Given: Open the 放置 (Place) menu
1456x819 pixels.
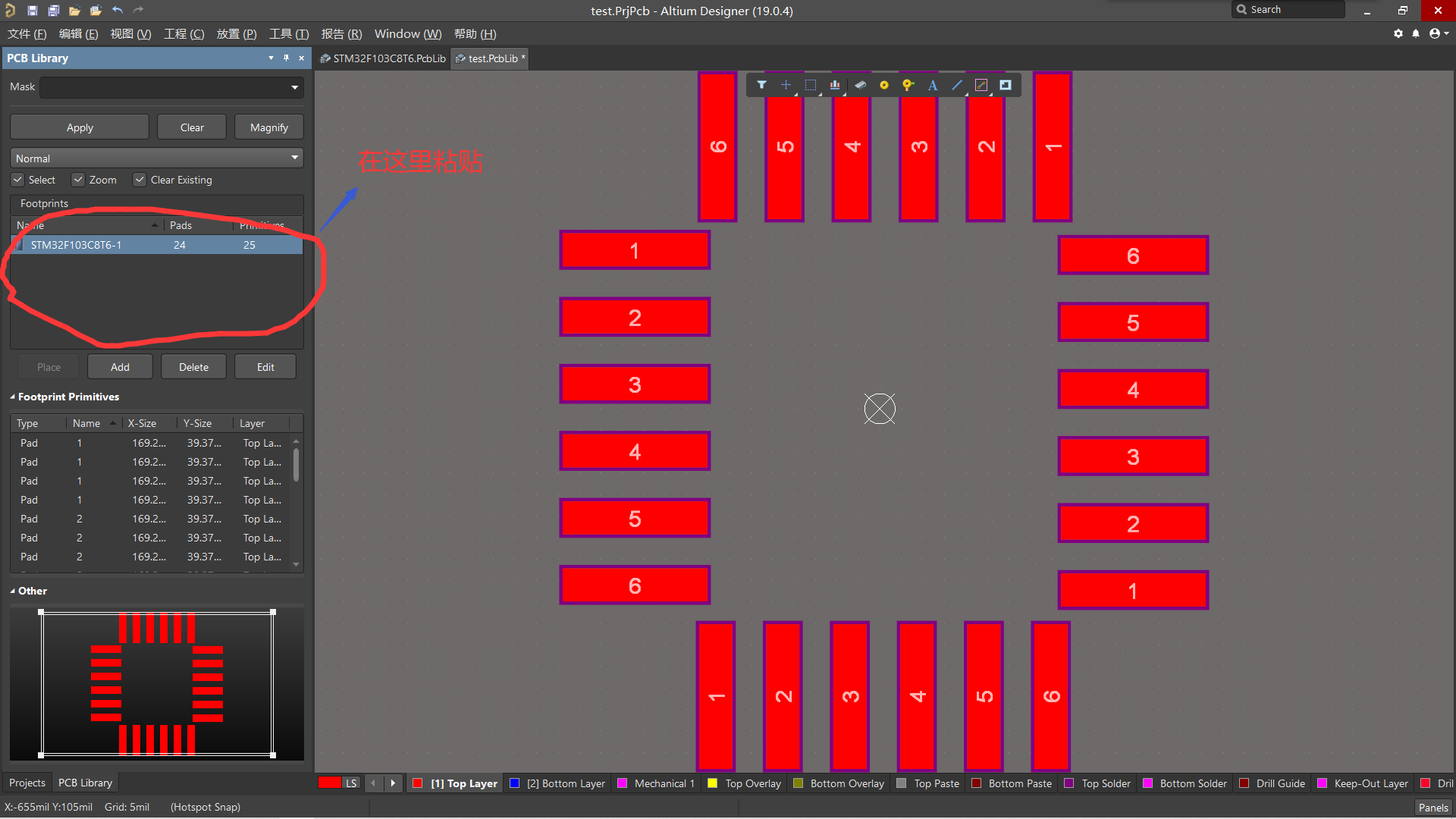Looking at the screenshot, I should (236, 34).
